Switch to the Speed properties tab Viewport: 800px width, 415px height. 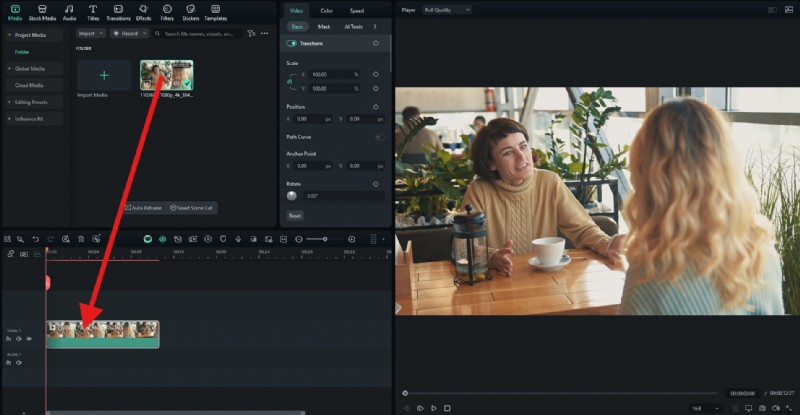click(x=357, y=10)
